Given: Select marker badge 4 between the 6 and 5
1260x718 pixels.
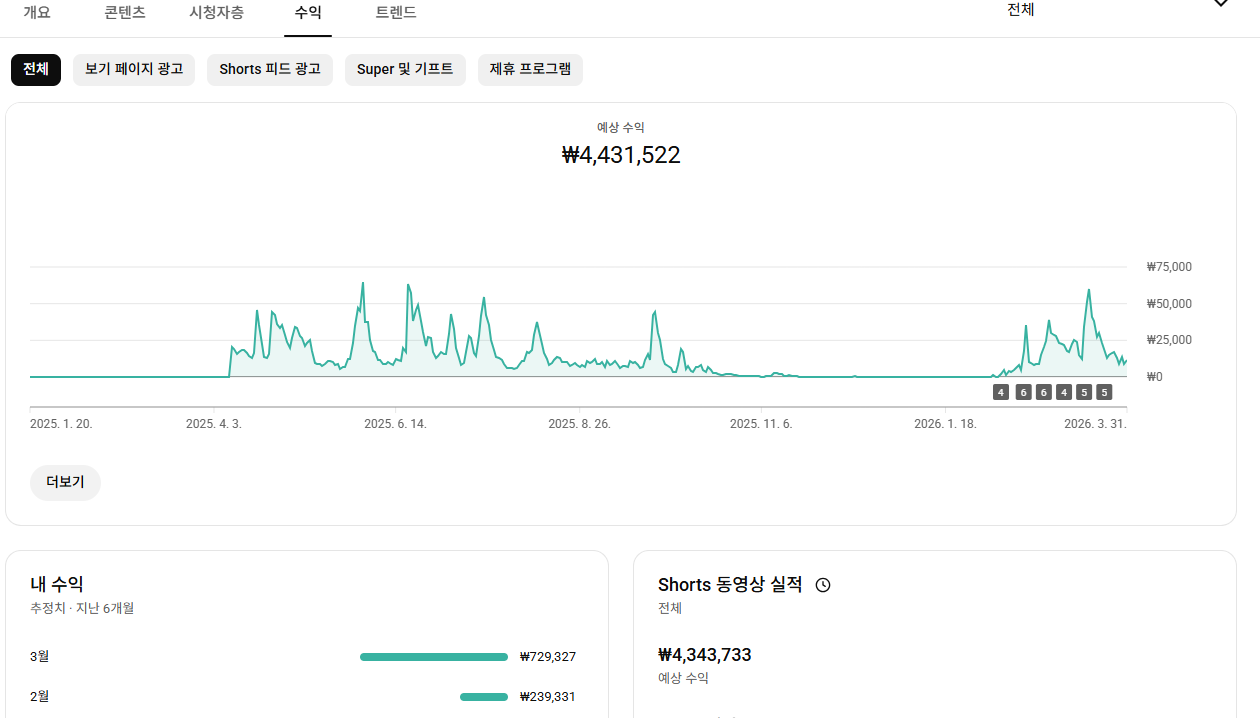Looking at the screenshot, I should [x=1064, y=392].
